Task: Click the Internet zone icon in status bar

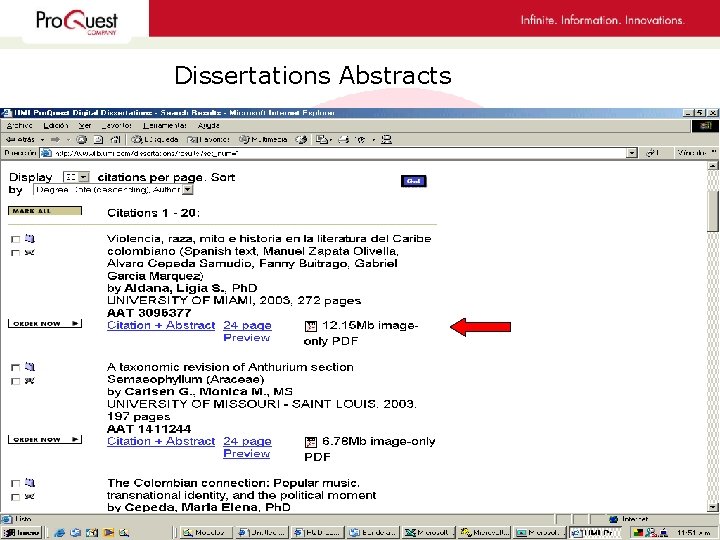Action: pos(613,519)
